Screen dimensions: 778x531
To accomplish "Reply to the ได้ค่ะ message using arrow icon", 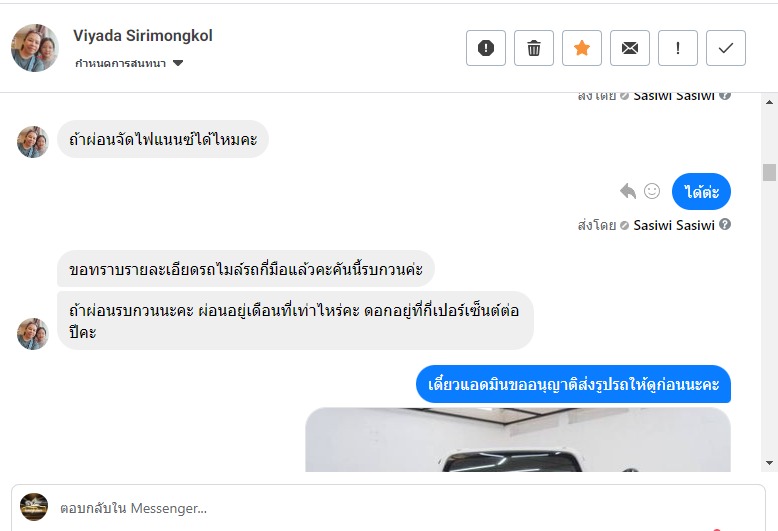I will tap(628, 191).
